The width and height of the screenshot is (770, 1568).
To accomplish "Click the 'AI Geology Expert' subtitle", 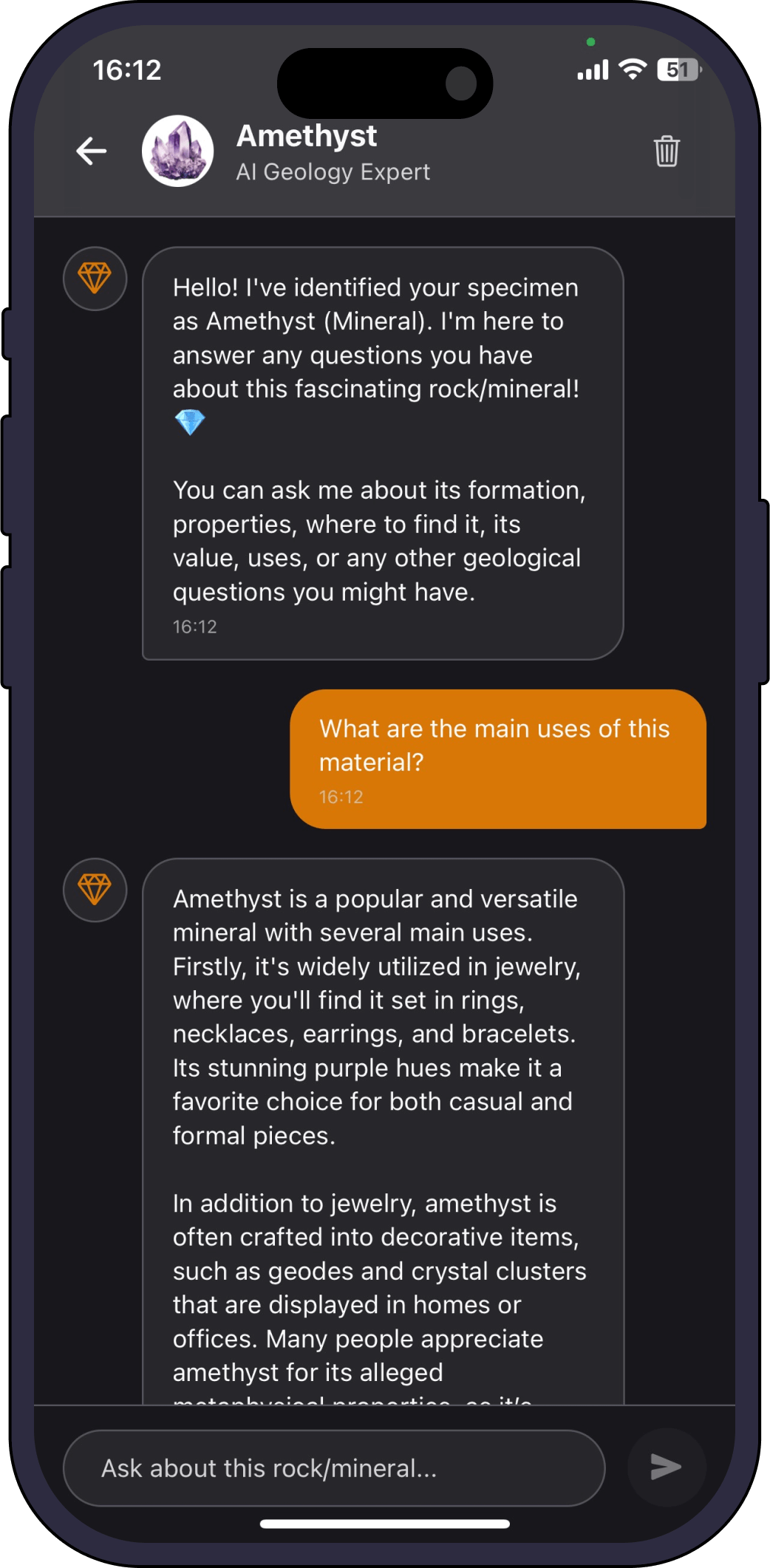I will (x=333, y=172).
